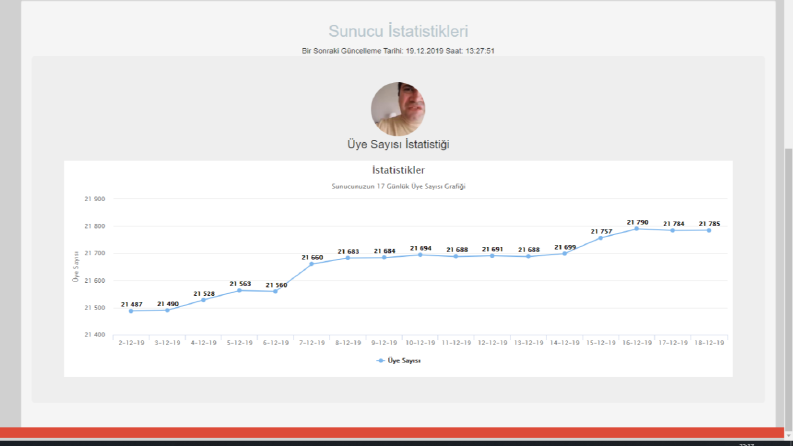Click the 18-12-19 axis date label
The height and width of the screenshot is (446, 793).
pos(709,343)
